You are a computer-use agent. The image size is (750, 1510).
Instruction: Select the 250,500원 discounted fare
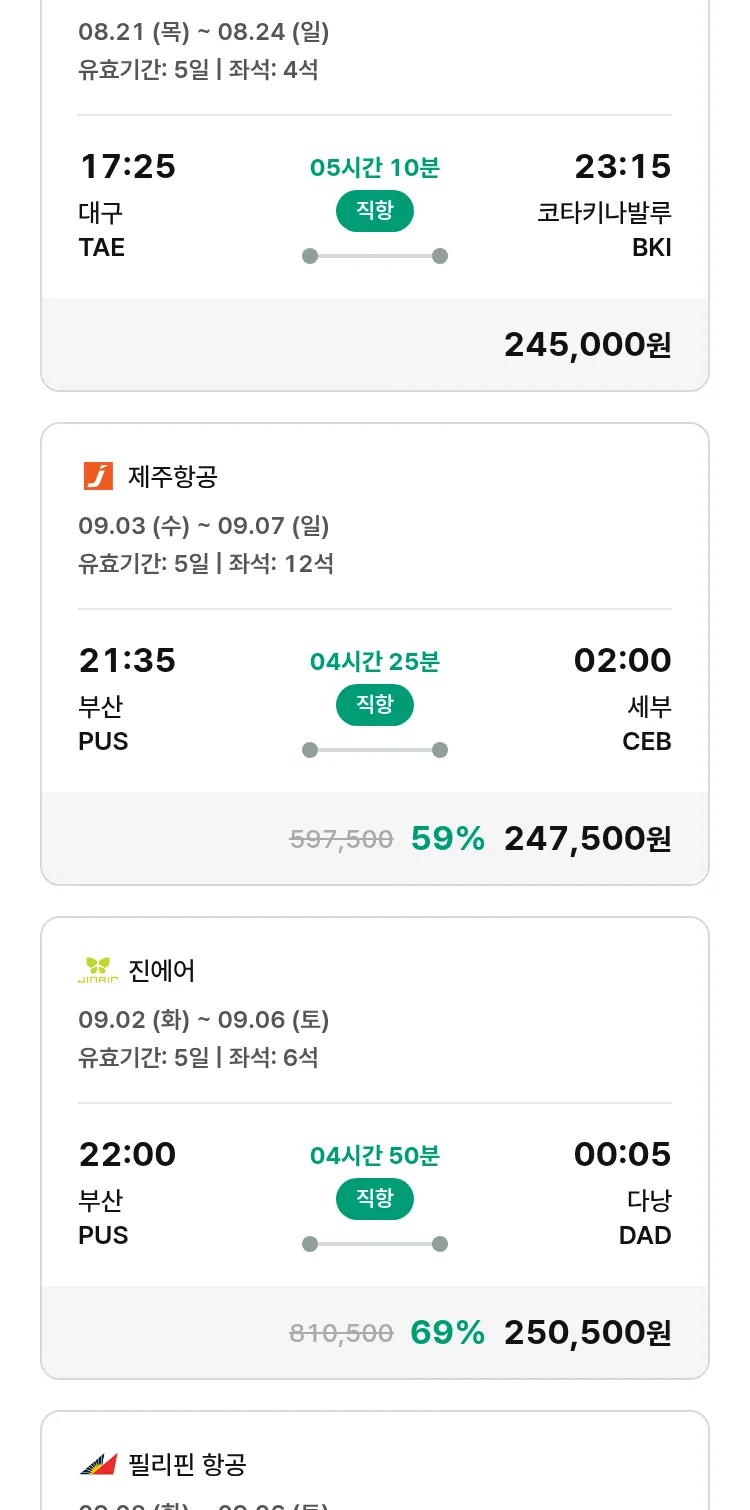tap(587, 1333)
